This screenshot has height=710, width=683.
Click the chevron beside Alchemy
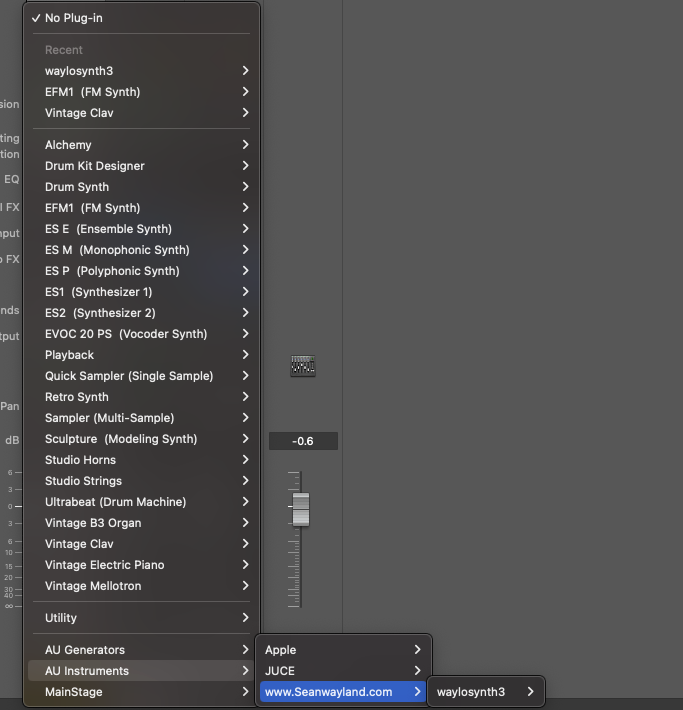(x=245, y=144)
